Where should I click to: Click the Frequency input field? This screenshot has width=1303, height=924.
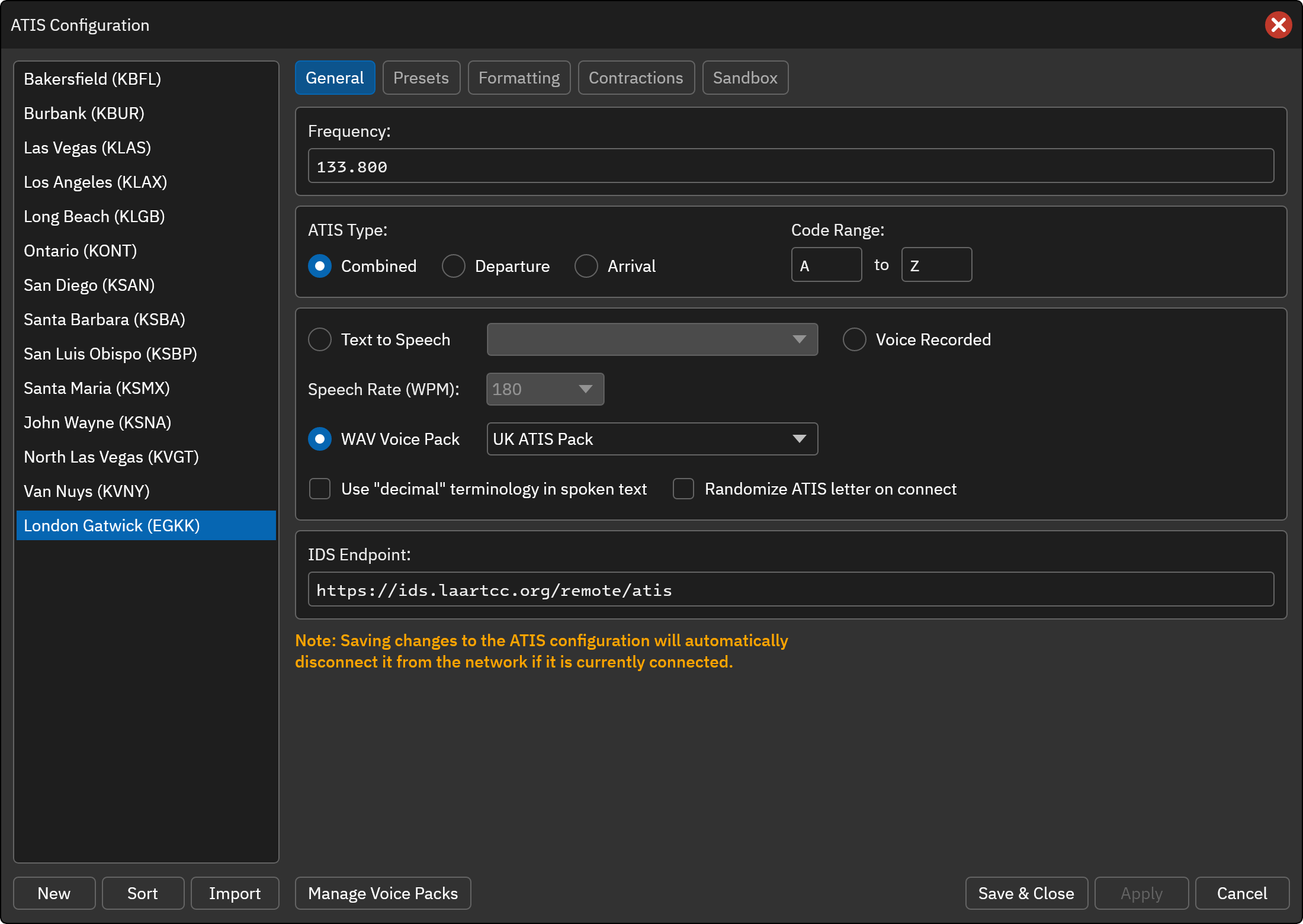click(791, 166)
